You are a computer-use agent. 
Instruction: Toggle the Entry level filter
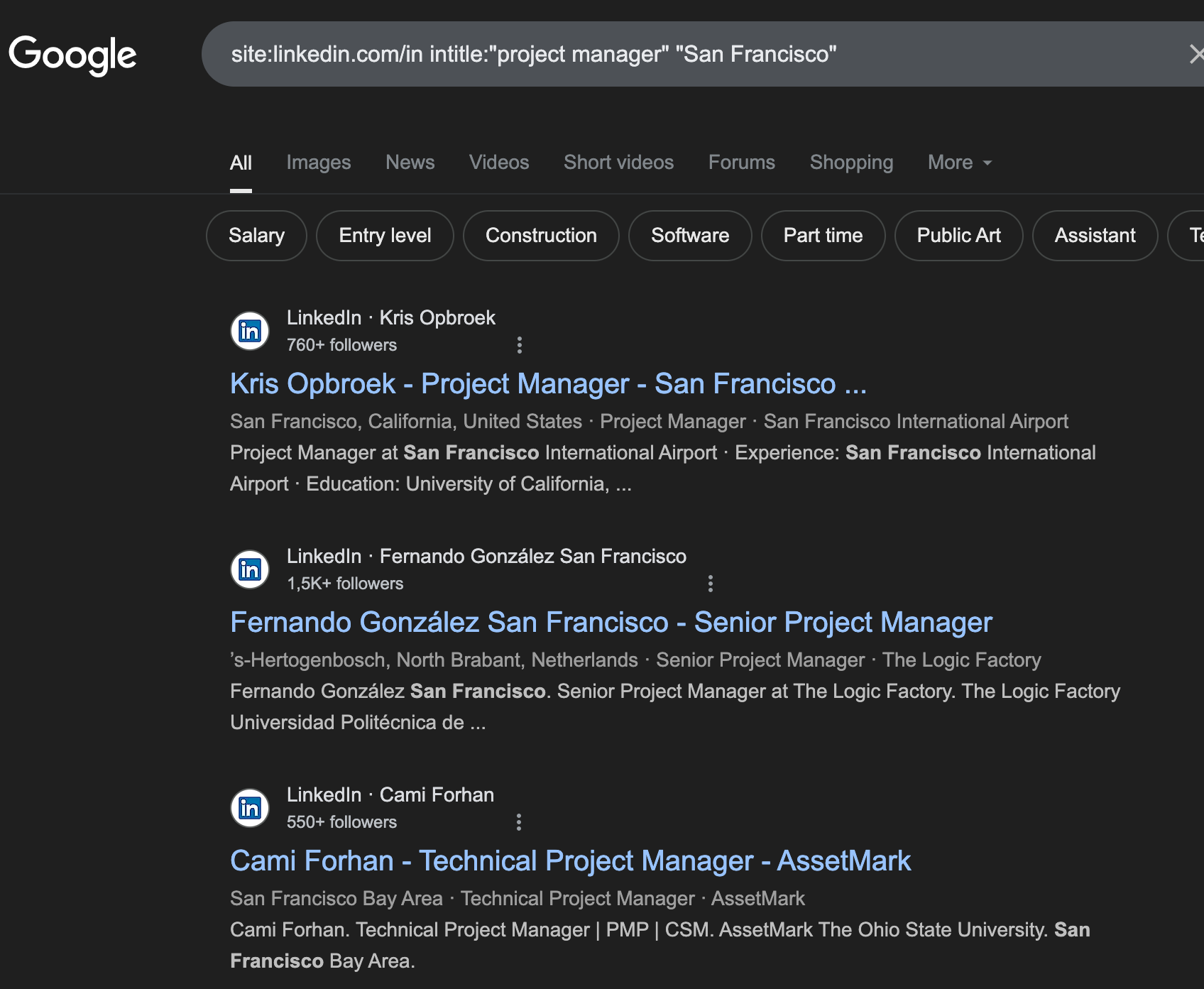(384, 235)
